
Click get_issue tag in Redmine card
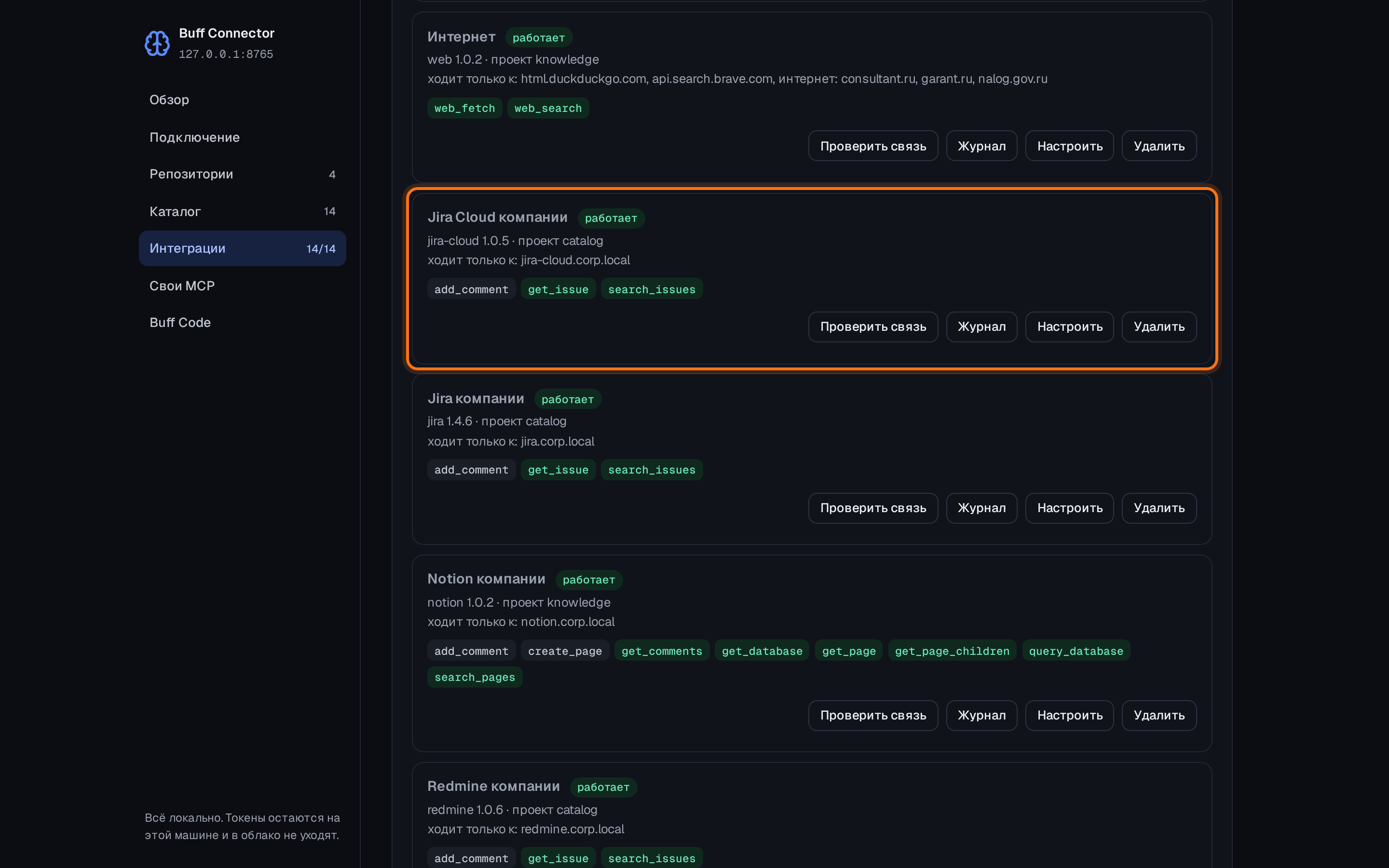click(x=558, y=858)
